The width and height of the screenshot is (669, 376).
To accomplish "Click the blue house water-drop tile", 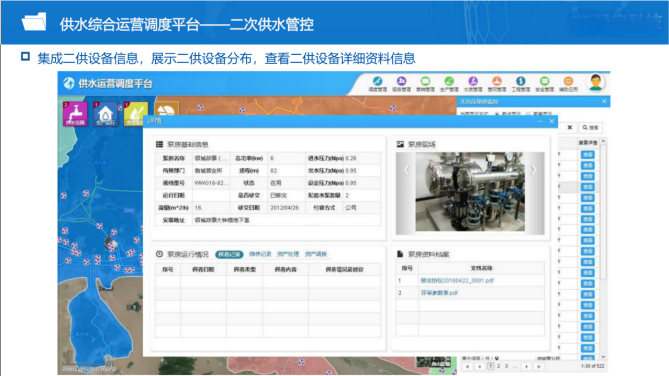I will click(x=105, y=114).
